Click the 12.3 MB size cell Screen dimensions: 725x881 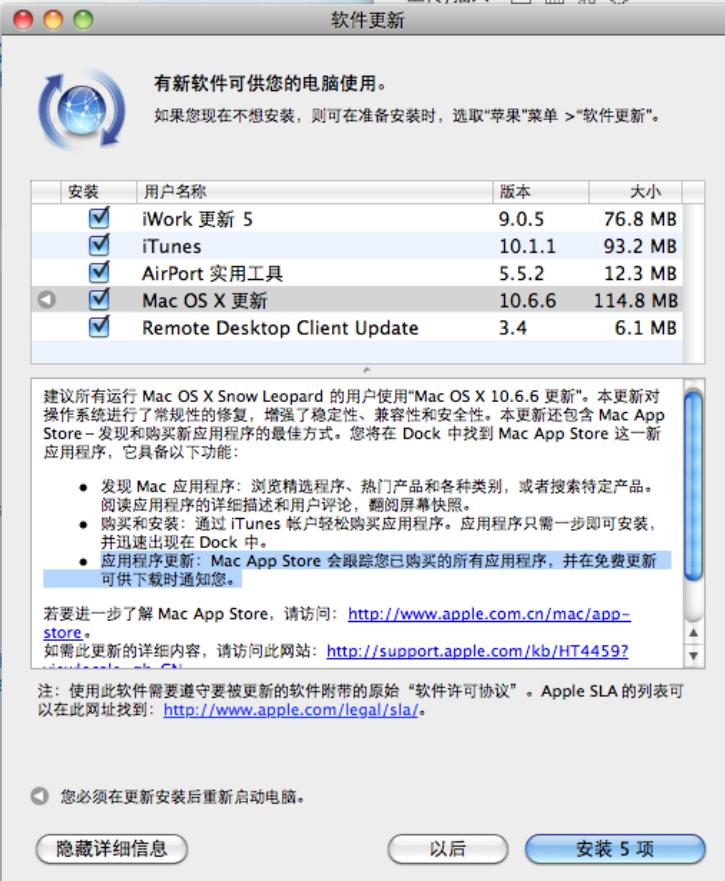click(x=640, y=274)
